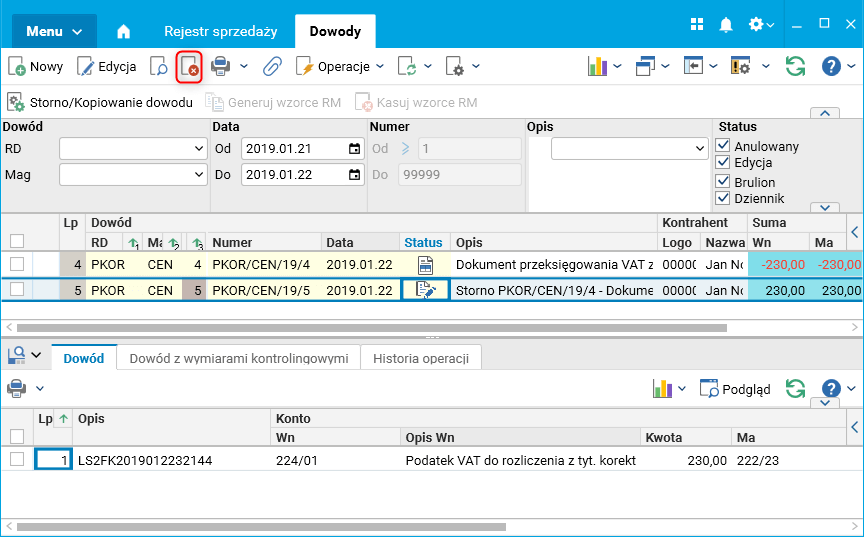Click the document preview magnifier icon
The width and height of the screenshot is (864, 537).
[159, 67]
